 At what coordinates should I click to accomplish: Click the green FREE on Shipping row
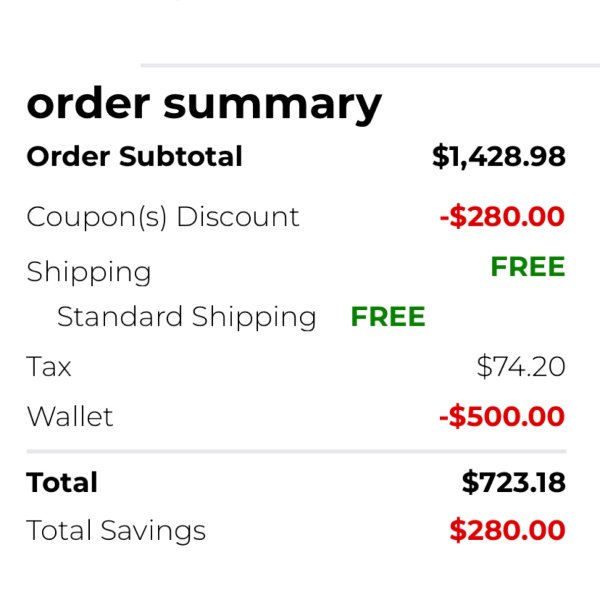528,266
